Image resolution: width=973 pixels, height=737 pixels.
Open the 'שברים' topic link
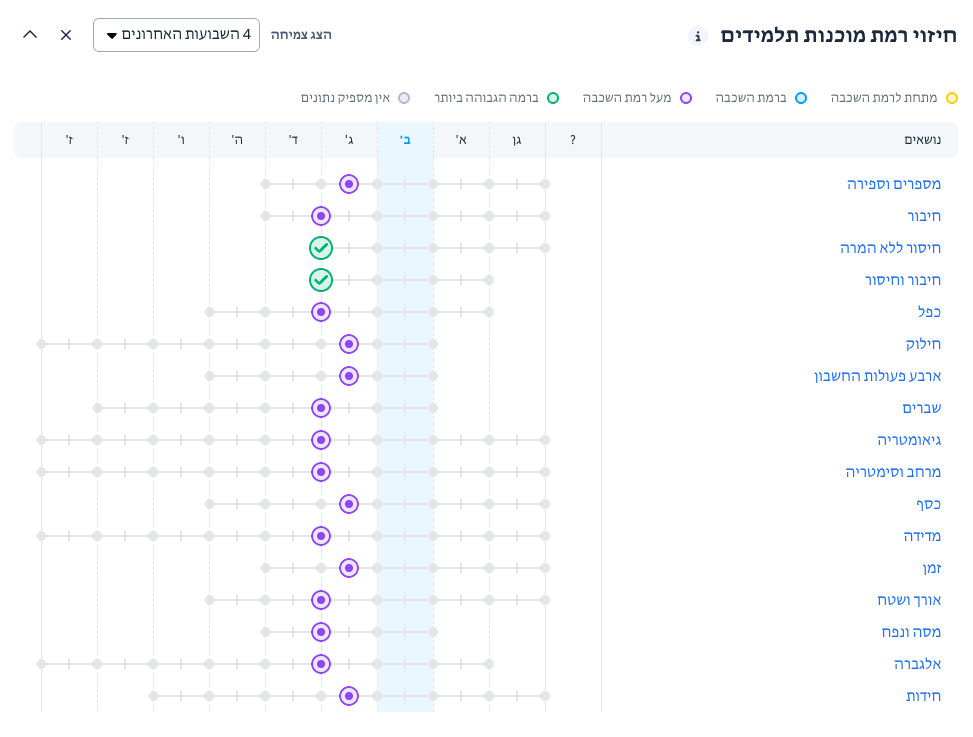(x=921, y=408)
